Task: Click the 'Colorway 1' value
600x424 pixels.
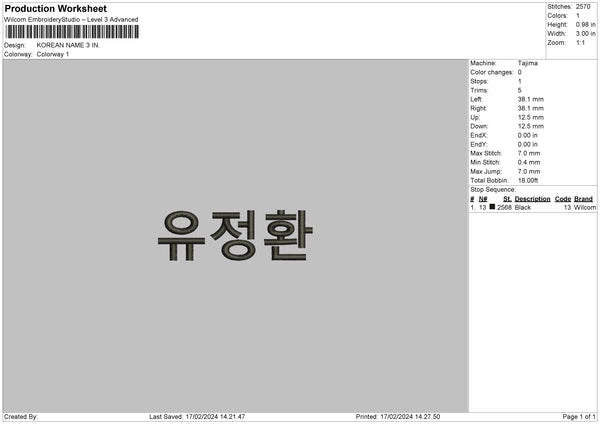Action: tap(53, 54)
